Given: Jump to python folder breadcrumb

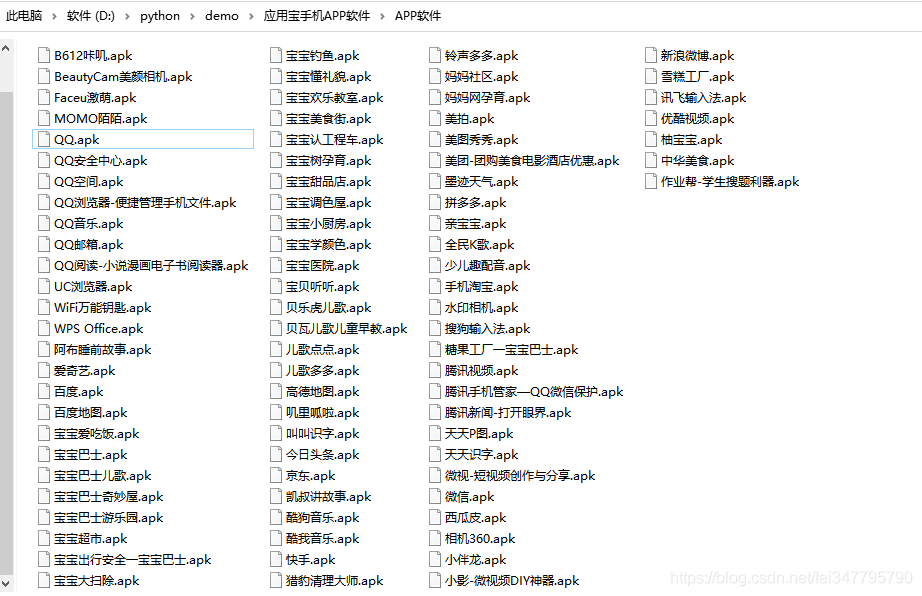Looking at the screenshot, I should click(160, 16).
